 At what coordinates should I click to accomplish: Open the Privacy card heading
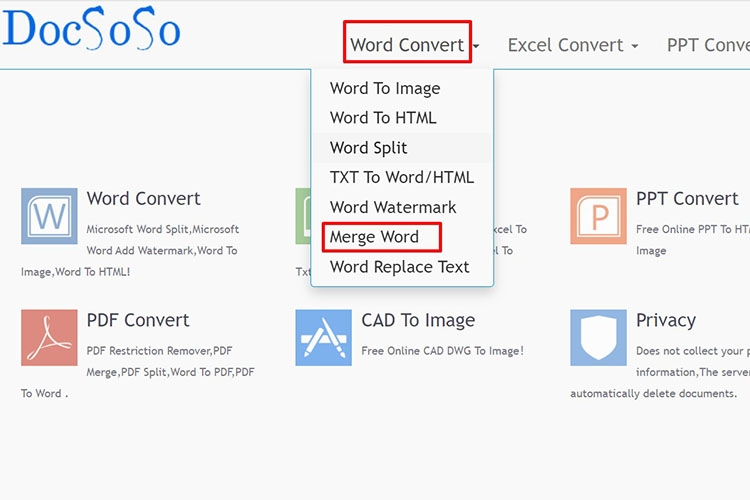666,320
